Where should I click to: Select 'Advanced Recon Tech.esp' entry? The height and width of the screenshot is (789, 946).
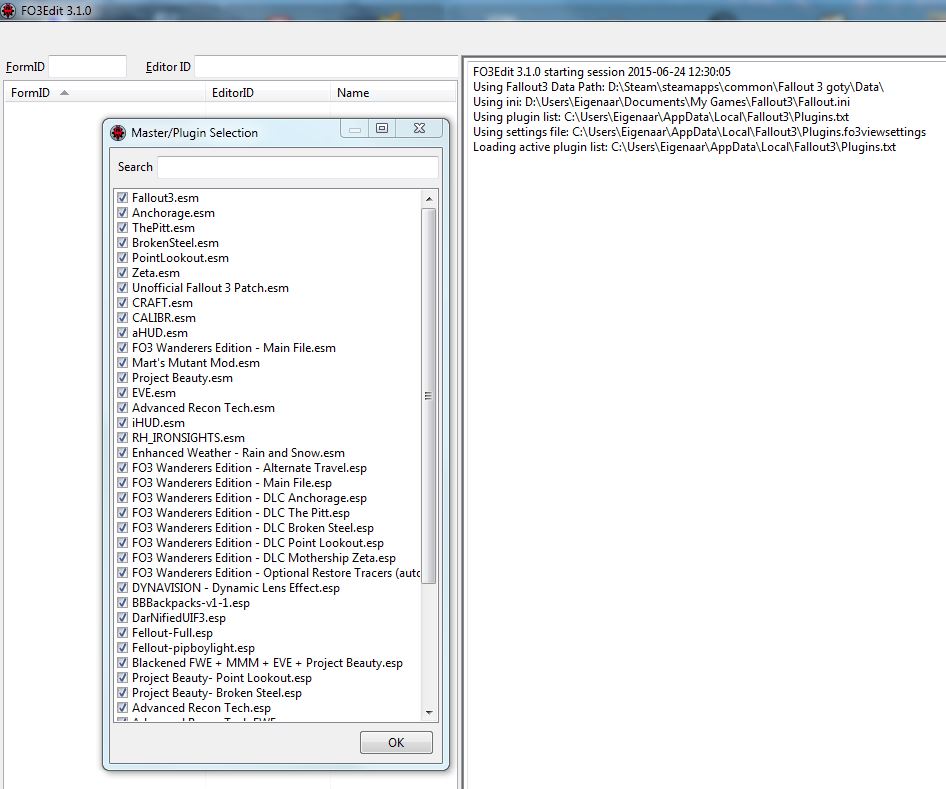(x=202, y=708)
